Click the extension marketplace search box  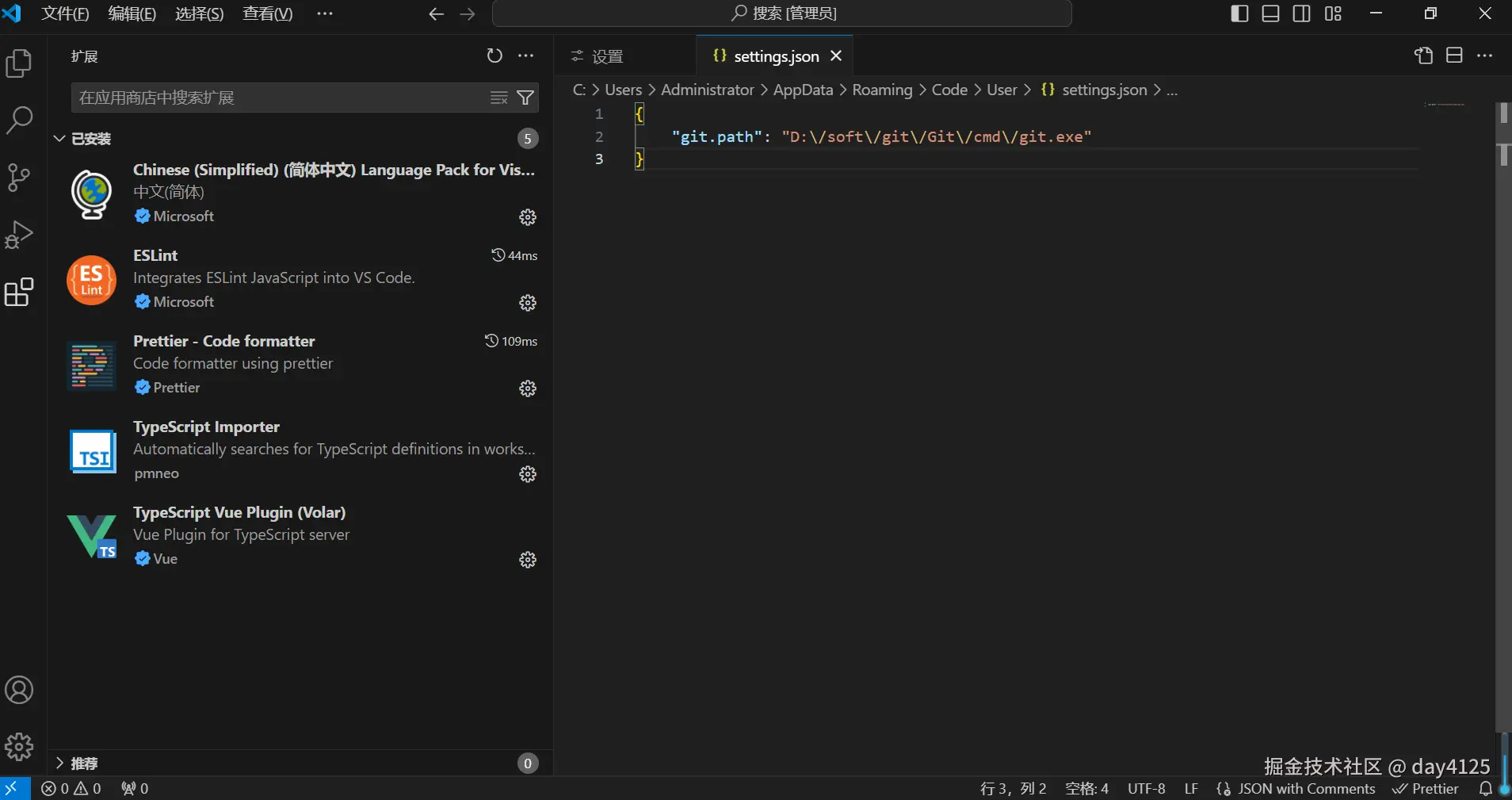pos(277,98)
